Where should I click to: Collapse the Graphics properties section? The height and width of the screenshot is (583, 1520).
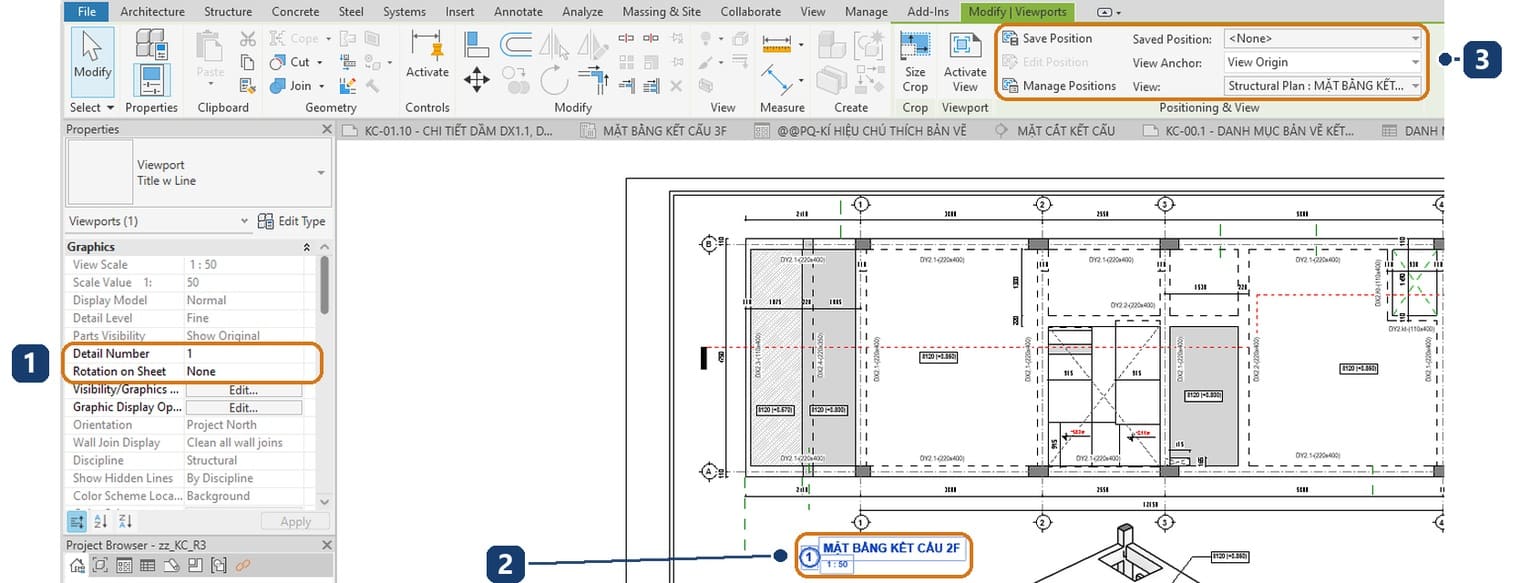pos(307,247)
